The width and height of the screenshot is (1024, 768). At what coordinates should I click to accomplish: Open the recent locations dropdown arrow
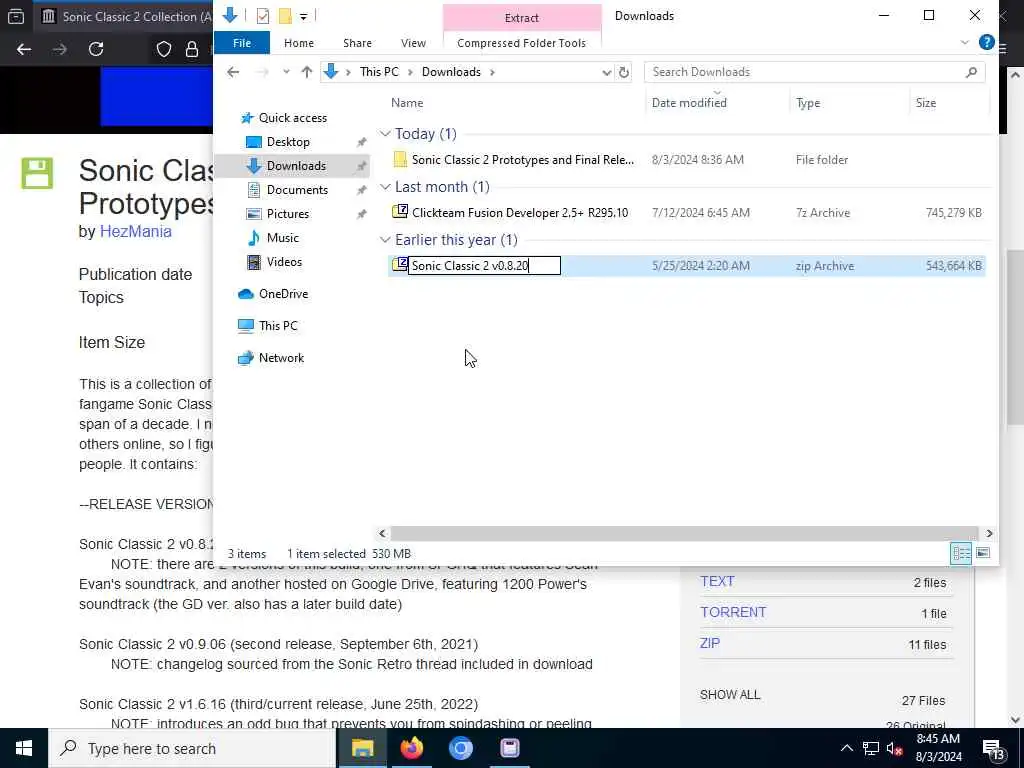click(x=286, y=72)
